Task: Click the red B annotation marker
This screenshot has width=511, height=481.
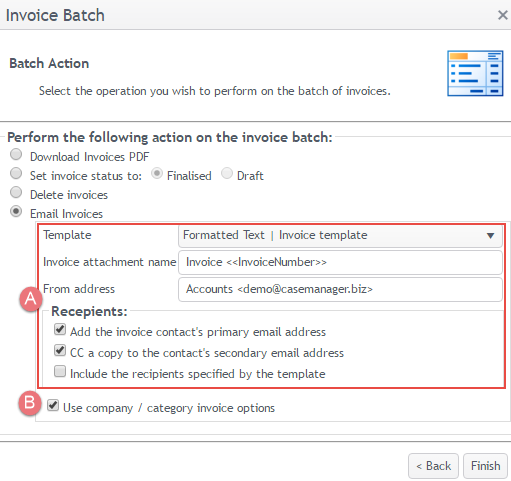Action: pos(30,403)
